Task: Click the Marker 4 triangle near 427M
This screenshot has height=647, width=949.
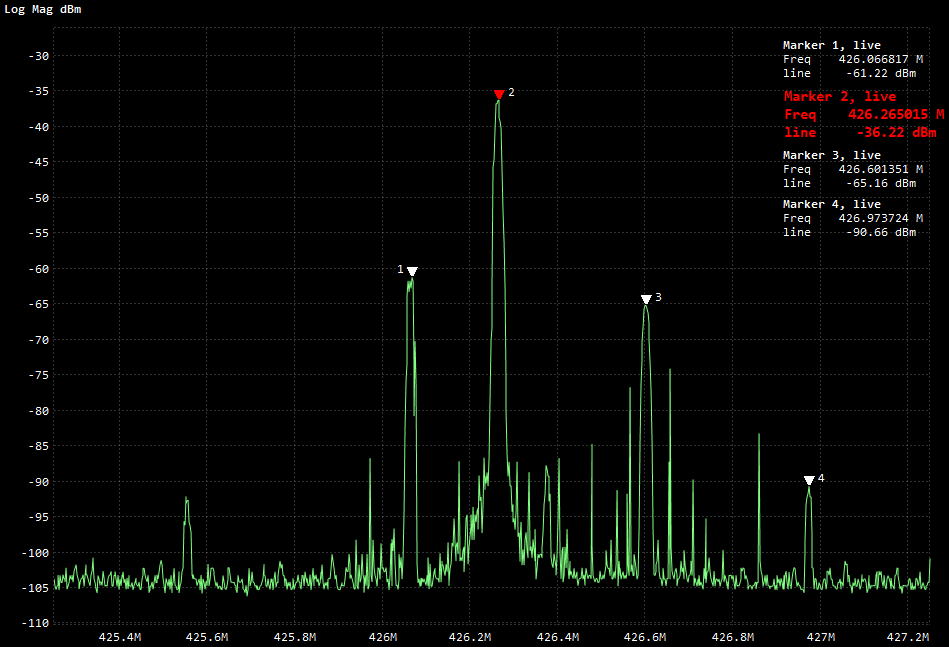Action: point(809,480)
